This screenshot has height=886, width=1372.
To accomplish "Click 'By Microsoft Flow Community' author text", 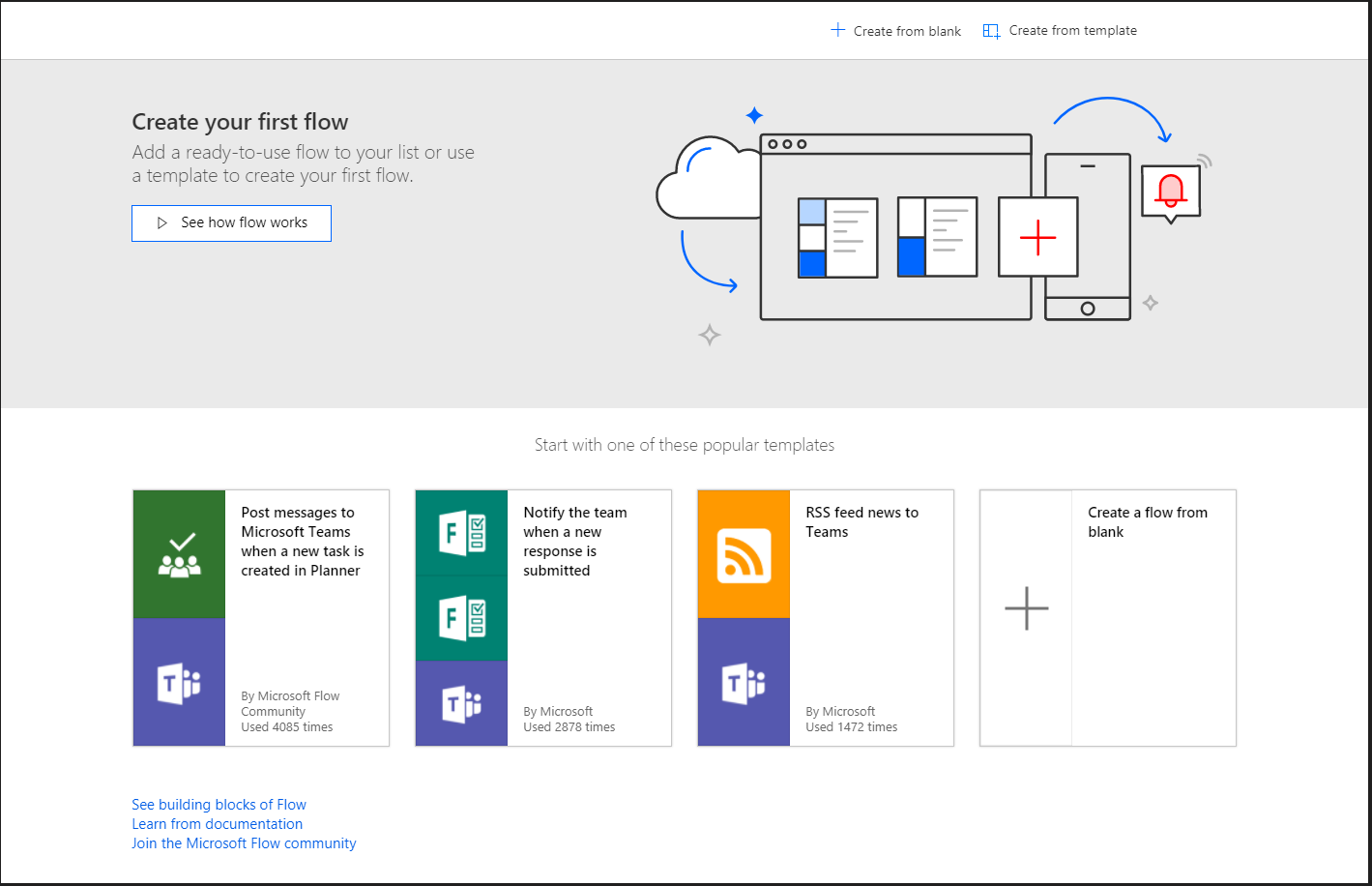I will click(290, 703).
